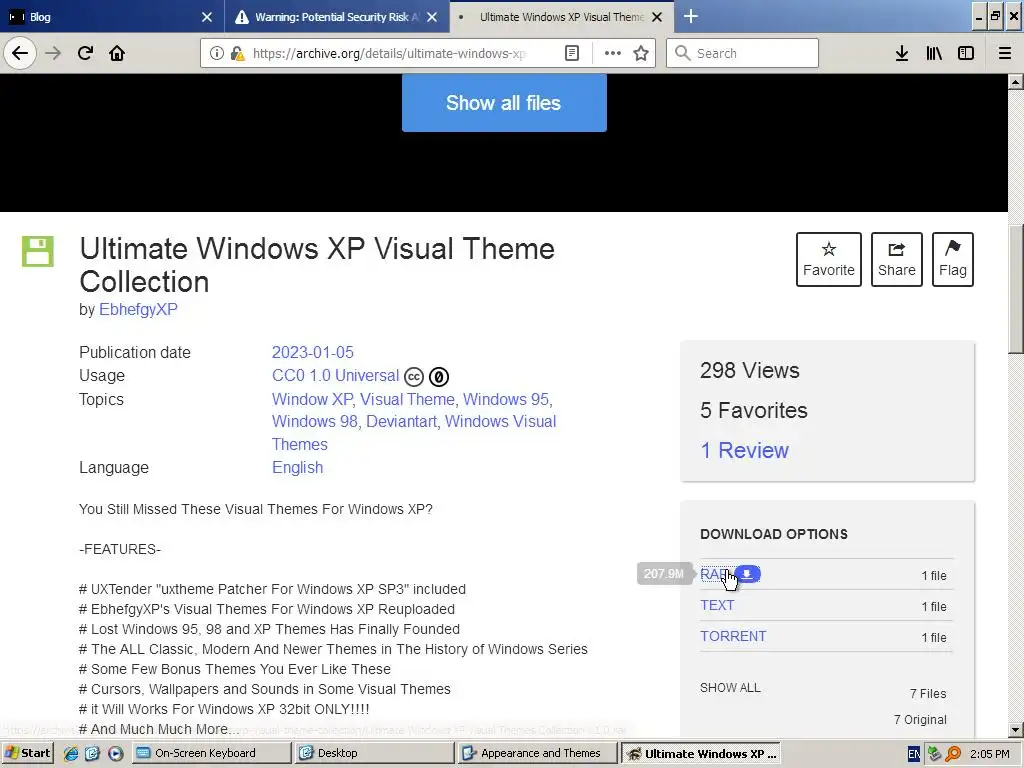Focus the browser Search box

tap(743, 53)
